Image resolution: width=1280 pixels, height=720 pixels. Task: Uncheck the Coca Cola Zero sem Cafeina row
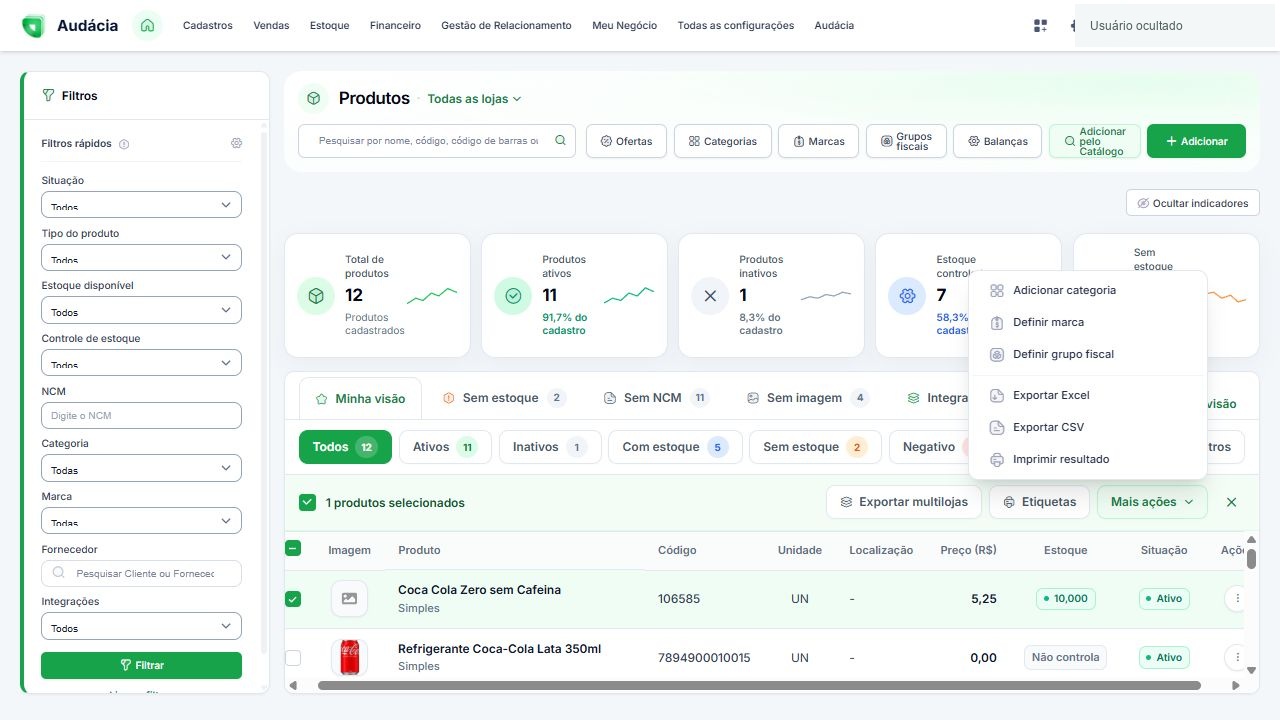[x=293, y=599]
